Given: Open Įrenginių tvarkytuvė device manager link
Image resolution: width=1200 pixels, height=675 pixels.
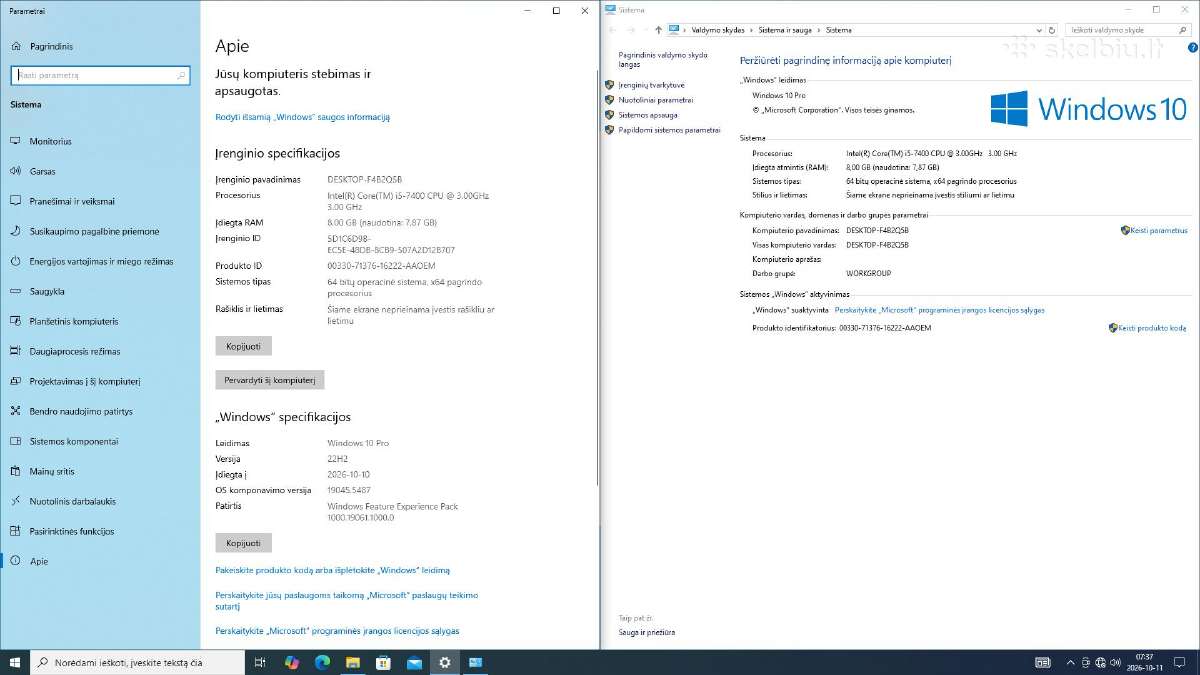Looking at the screenshot, I should (651, 85).
